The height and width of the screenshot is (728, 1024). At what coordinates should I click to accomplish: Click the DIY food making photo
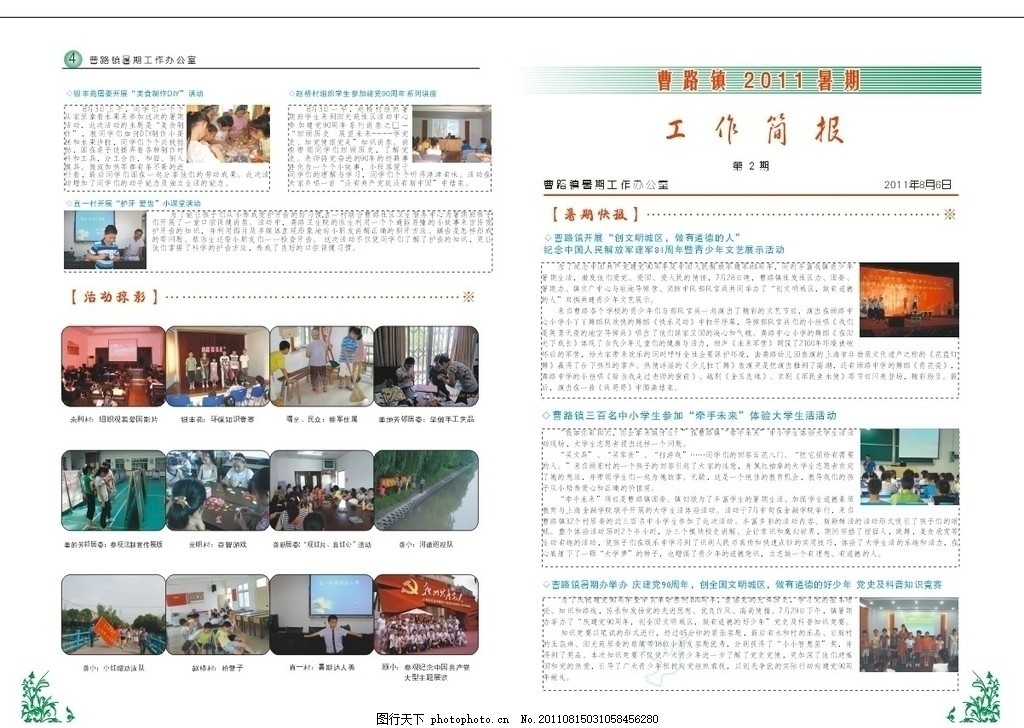coord(227,134)
